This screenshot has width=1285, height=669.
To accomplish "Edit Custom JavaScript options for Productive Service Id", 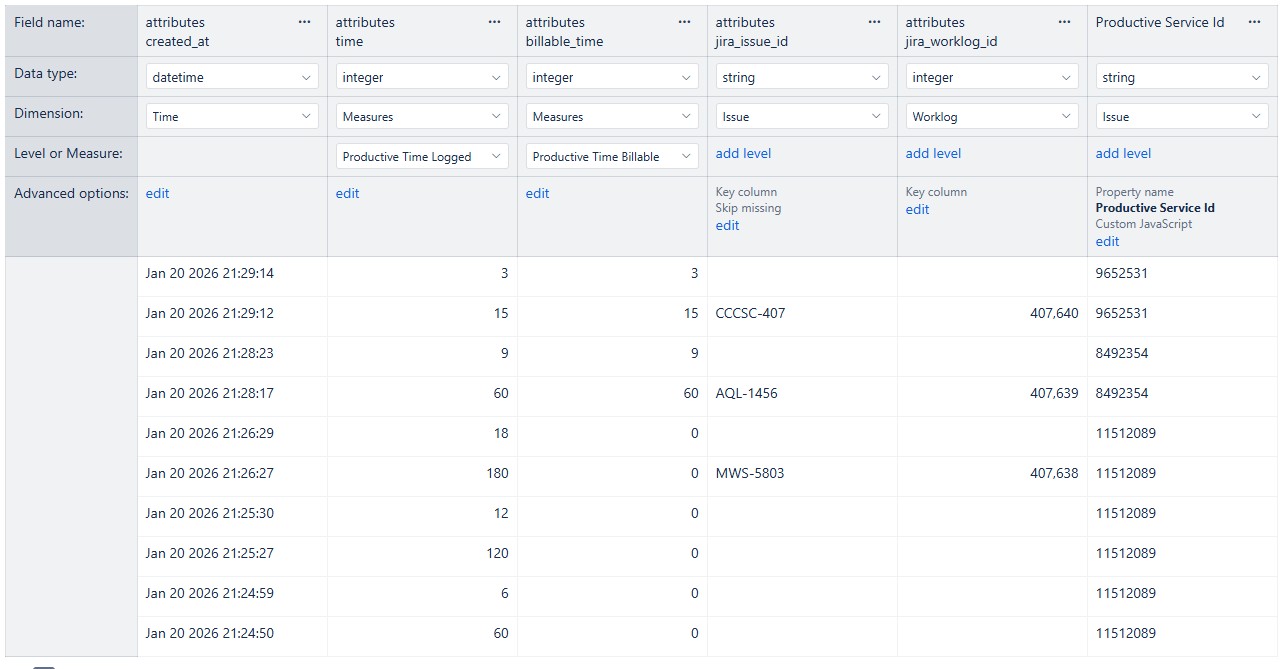I will pos(1107,242).
